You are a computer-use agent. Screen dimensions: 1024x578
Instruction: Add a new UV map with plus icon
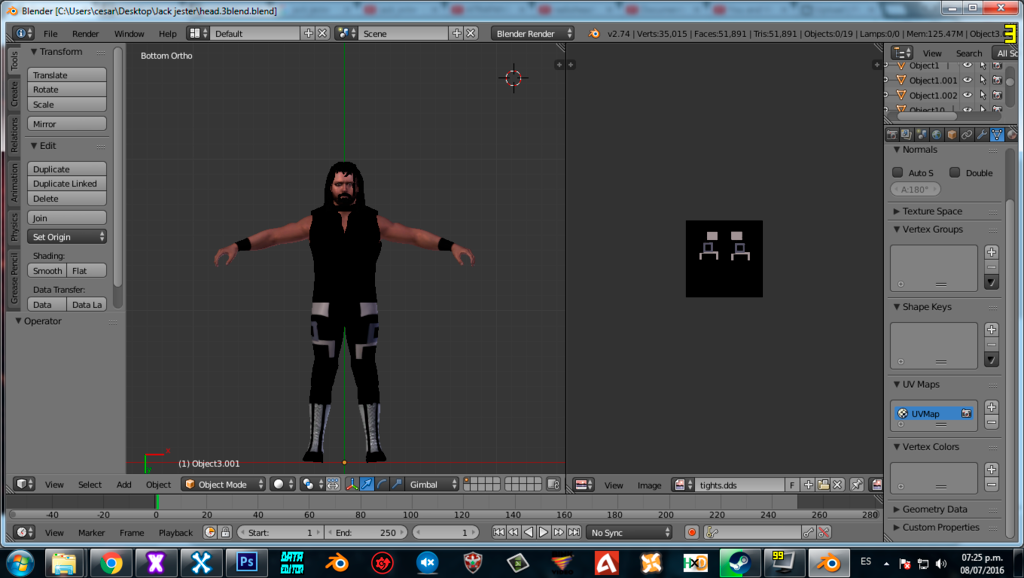(x=991, y=407)
